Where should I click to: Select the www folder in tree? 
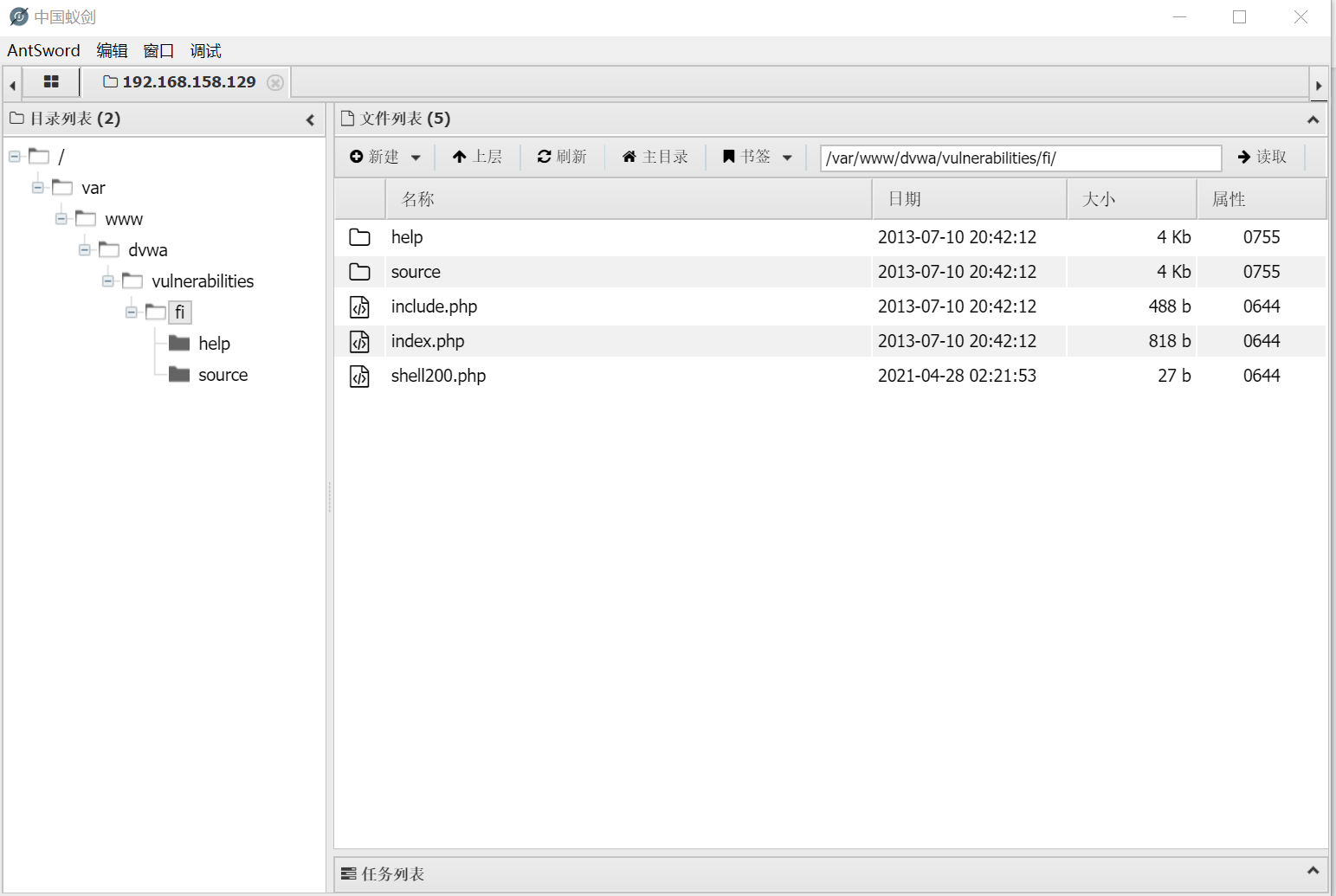point(124,219)
